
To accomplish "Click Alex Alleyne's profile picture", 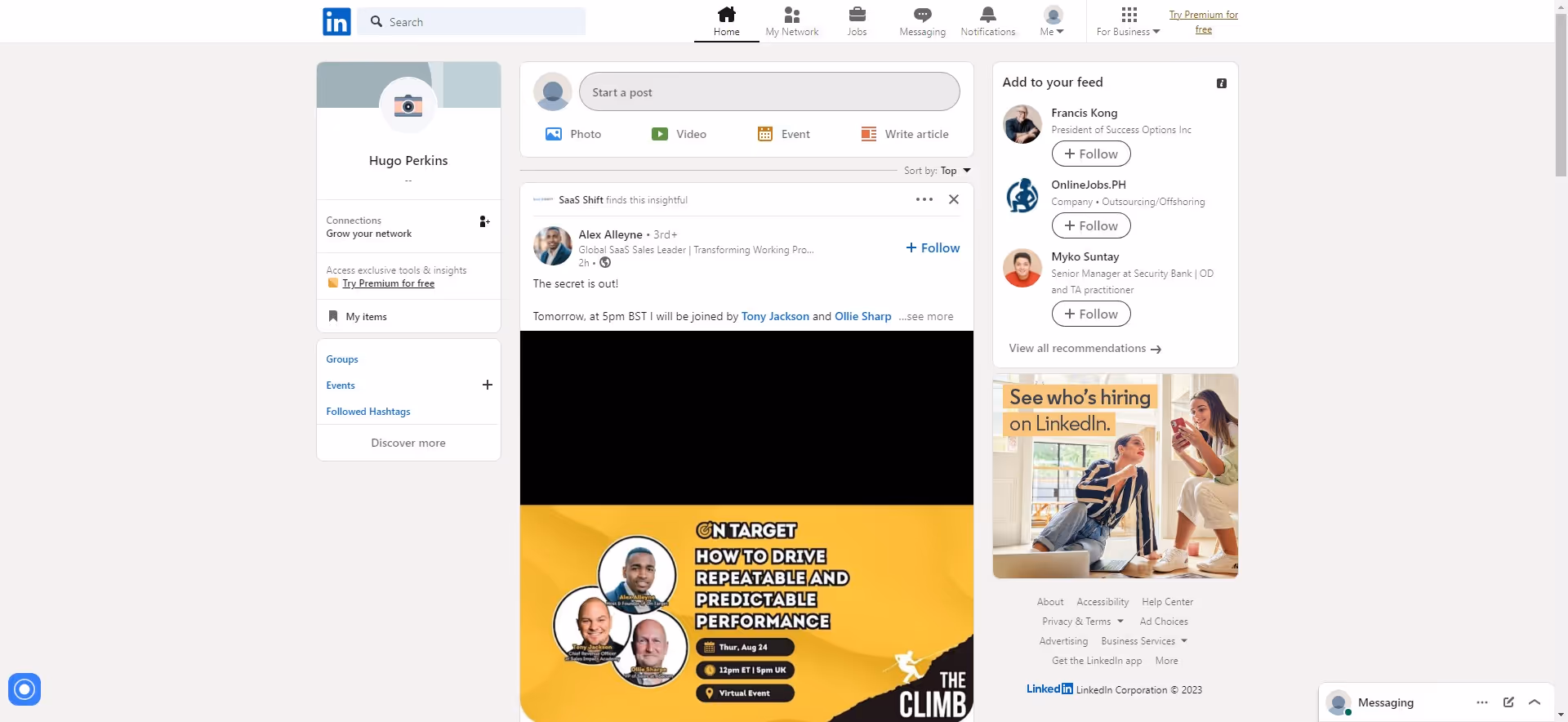I will (x=553, y=246).
